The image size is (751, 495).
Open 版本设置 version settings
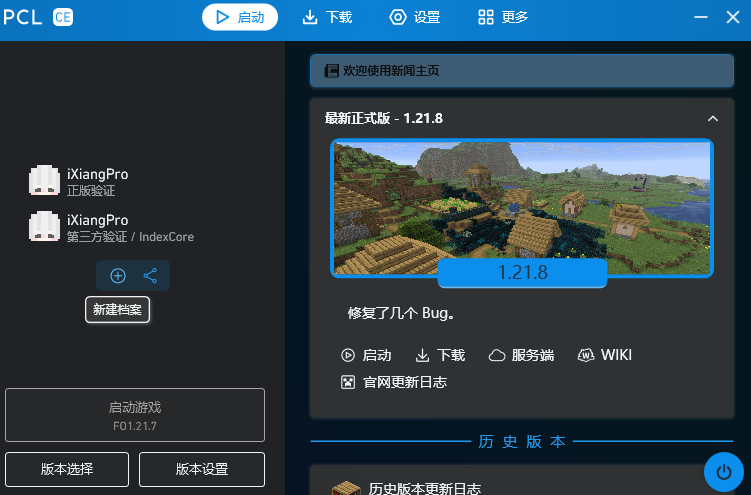coord(202,469)
